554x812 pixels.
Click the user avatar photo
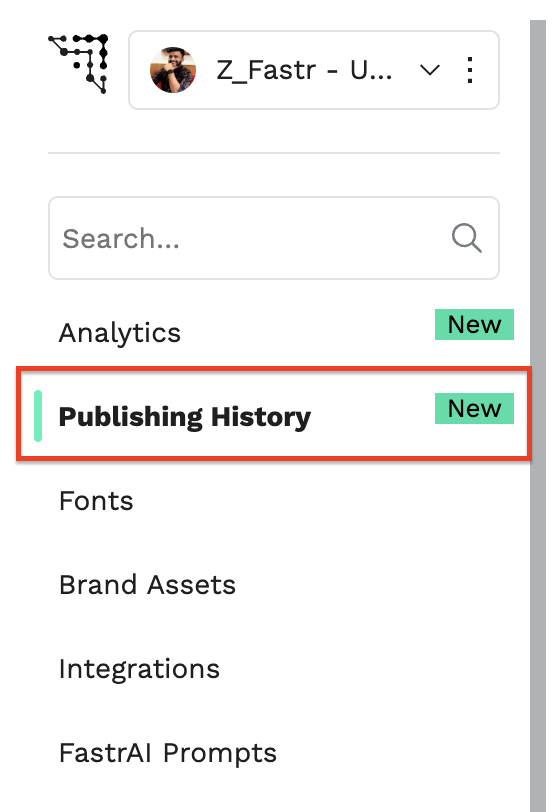pyautogui.click(x=173, y=70)
